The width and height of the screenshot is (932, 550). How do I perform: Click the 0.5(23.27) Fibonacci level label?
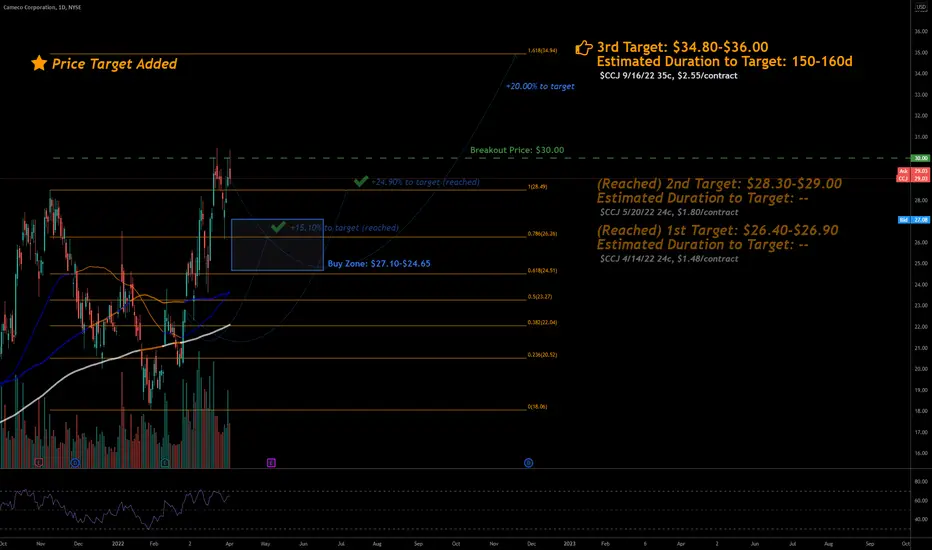540,297
